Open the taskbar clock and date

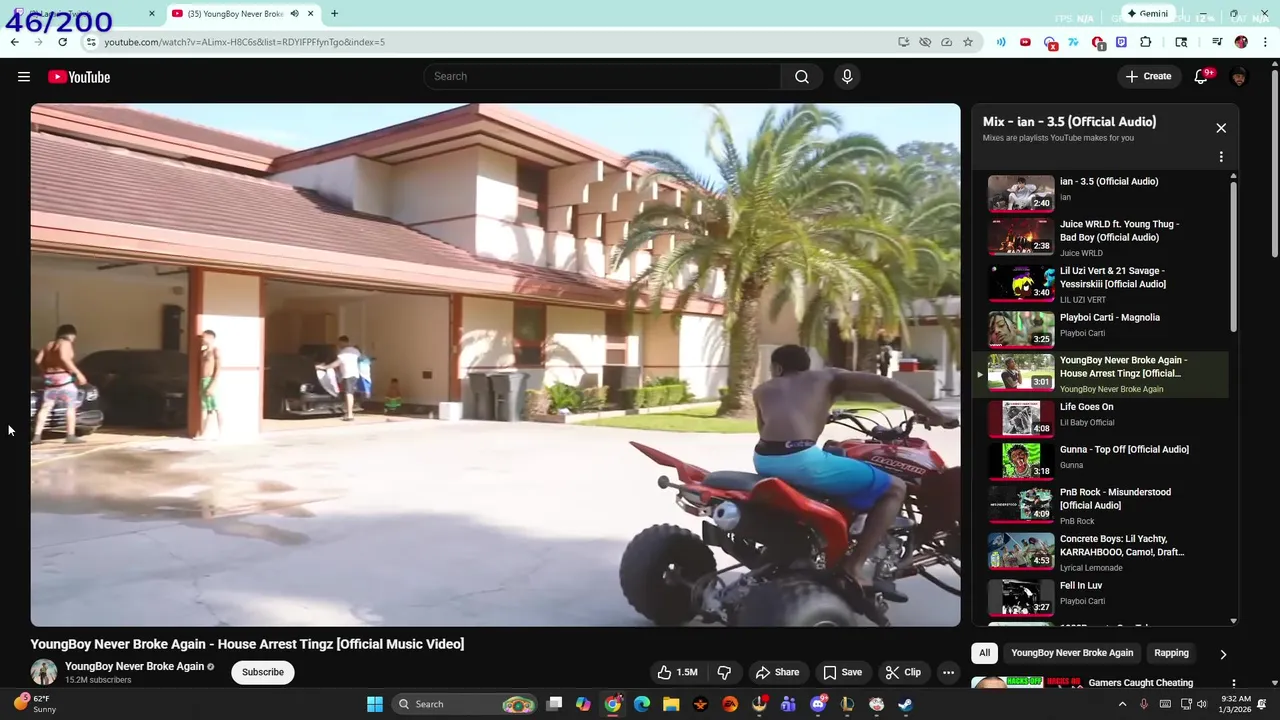point(1236,704)
